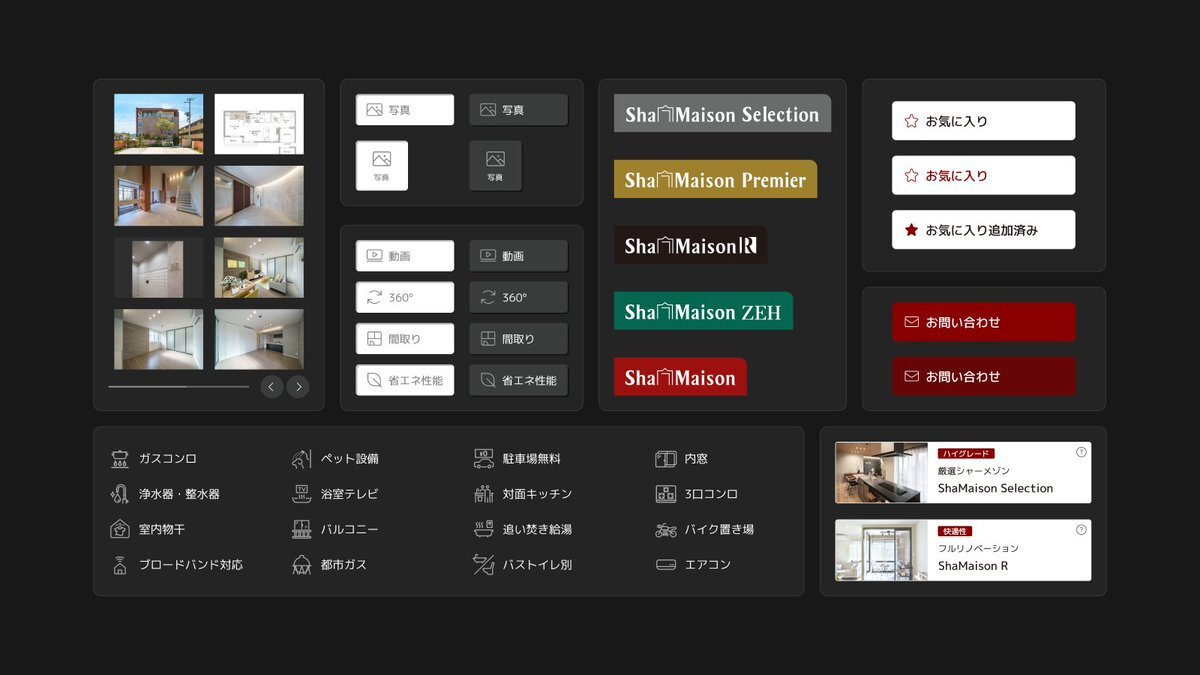Select the white 省エネ性能 tab
The width and height of the screenshot is (1200, 675).
coord(405,380)
